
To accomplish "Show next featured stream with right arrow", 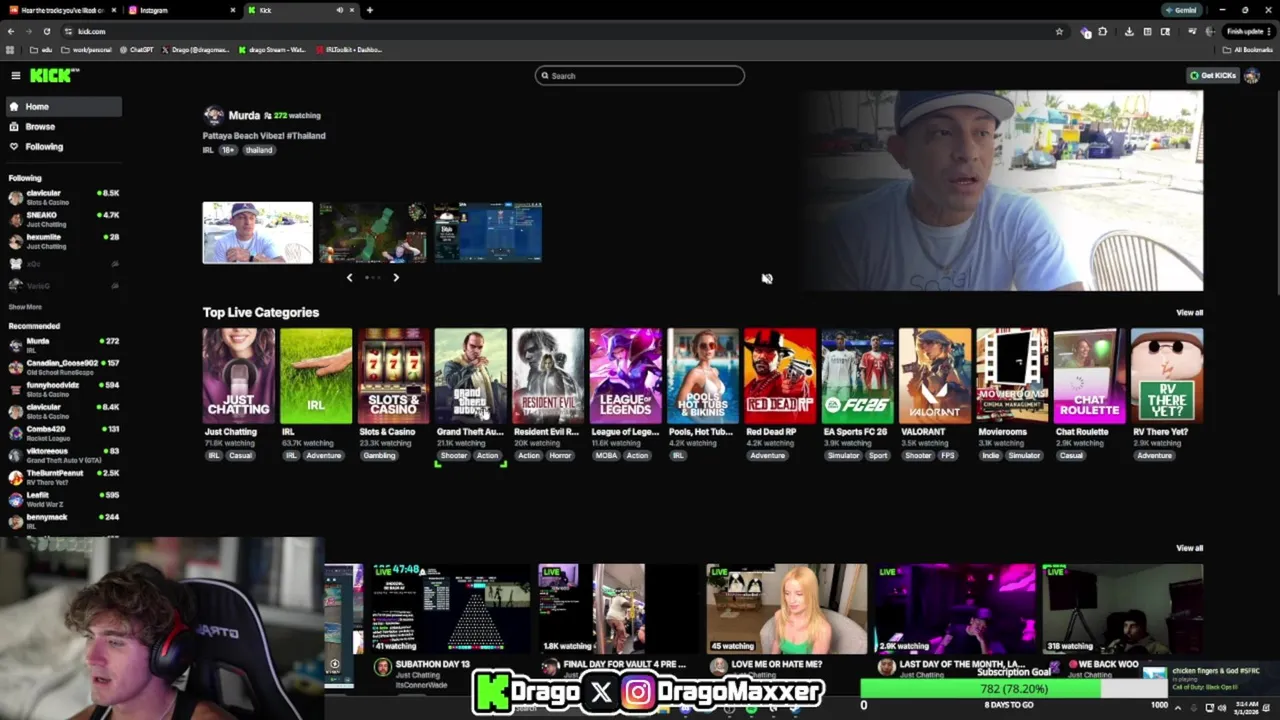I will 396,277.
